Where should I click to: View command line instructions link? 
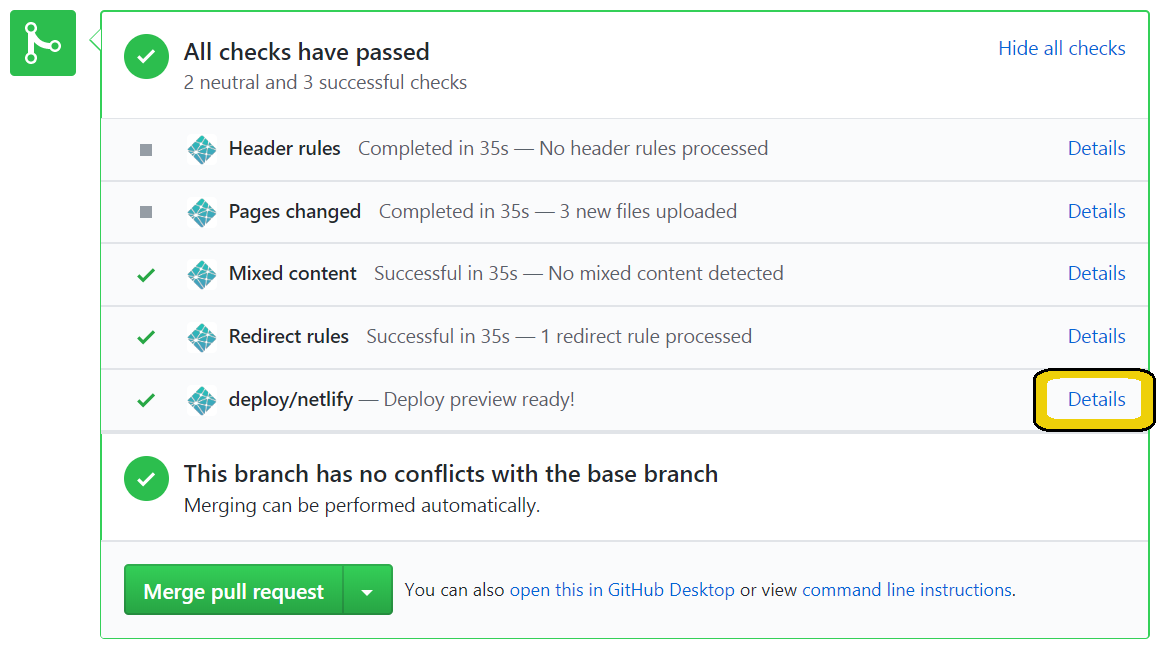906,590
